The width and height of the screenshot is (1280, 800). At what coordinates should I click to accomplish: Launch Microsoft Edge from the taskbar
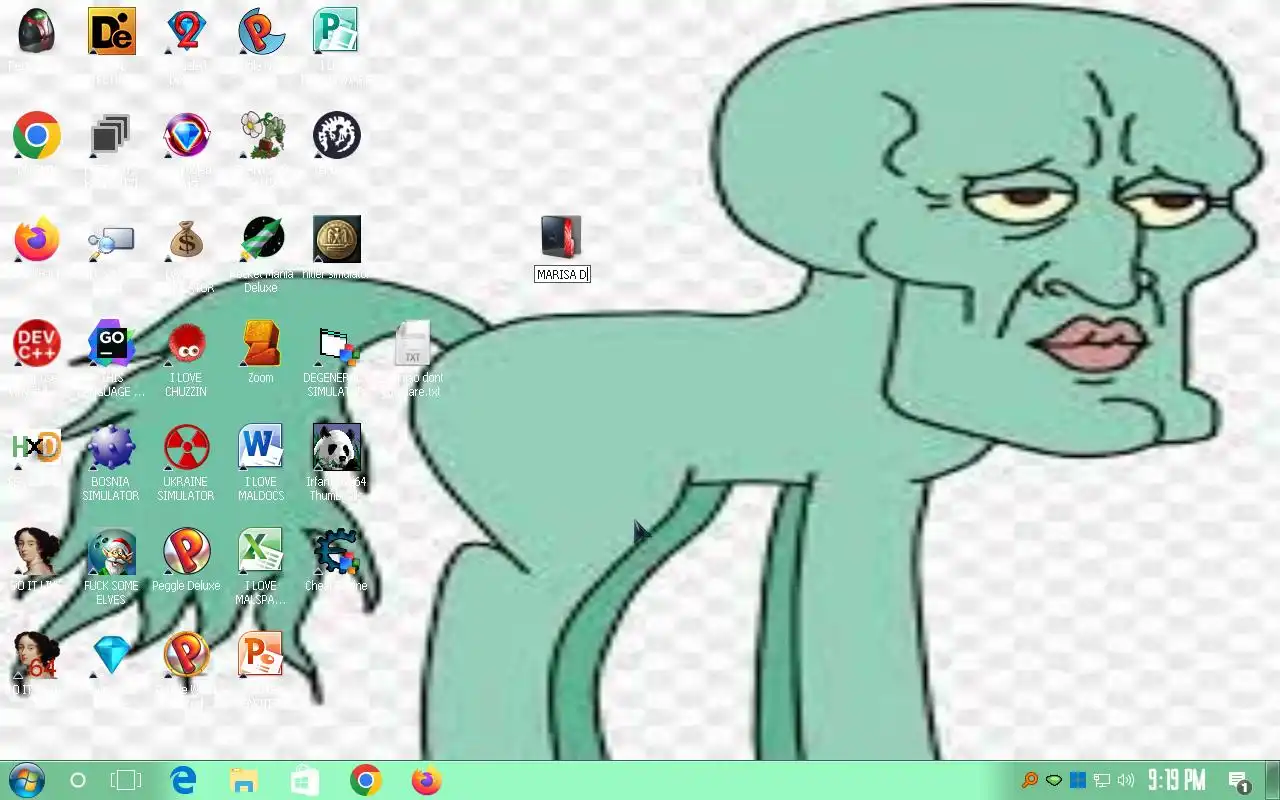tap(183, 780)
